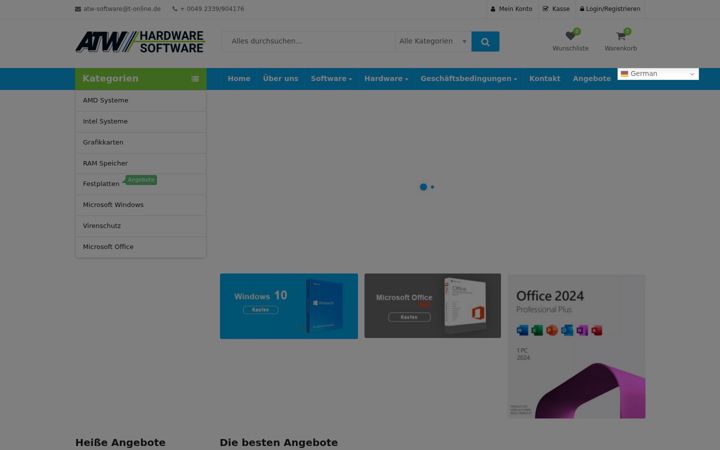This screenshot has width=720, height=450.
Task: Select AMD Systeme category
Action: pyautogui.click(x=141, y=100)
